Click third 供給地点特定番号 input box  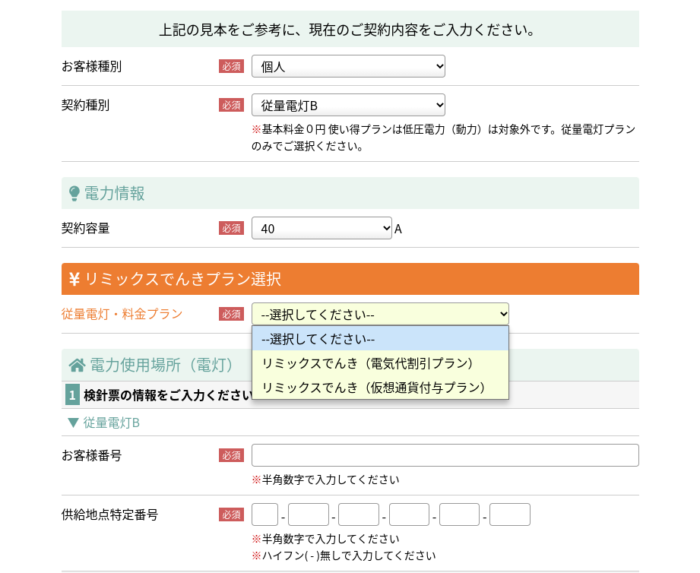pos(358,515)
